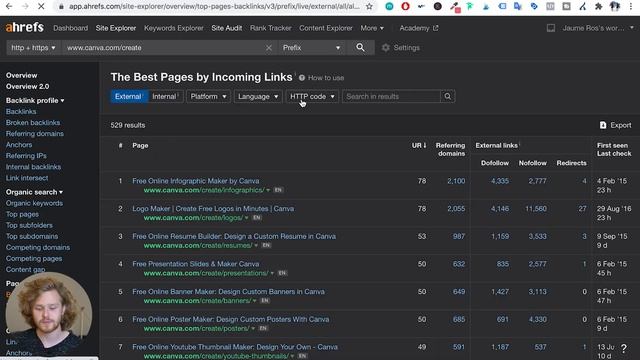Image resolution: width=640 pixels, height=360 pixels.
Task: Click Referring IPs sidebar link
Action: 26,156
